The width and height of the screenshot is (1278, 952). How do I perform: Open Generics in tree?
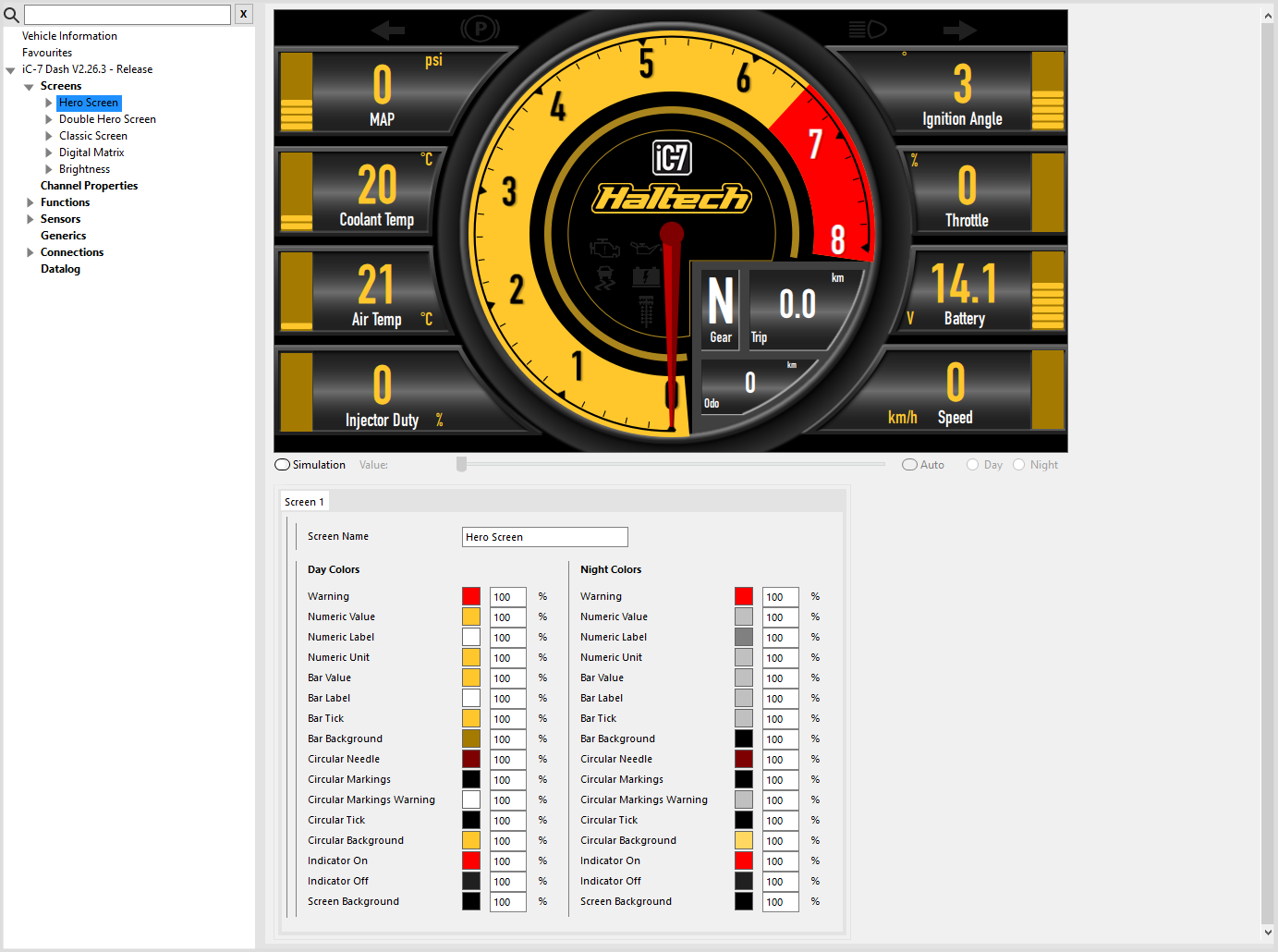[63, 236]
